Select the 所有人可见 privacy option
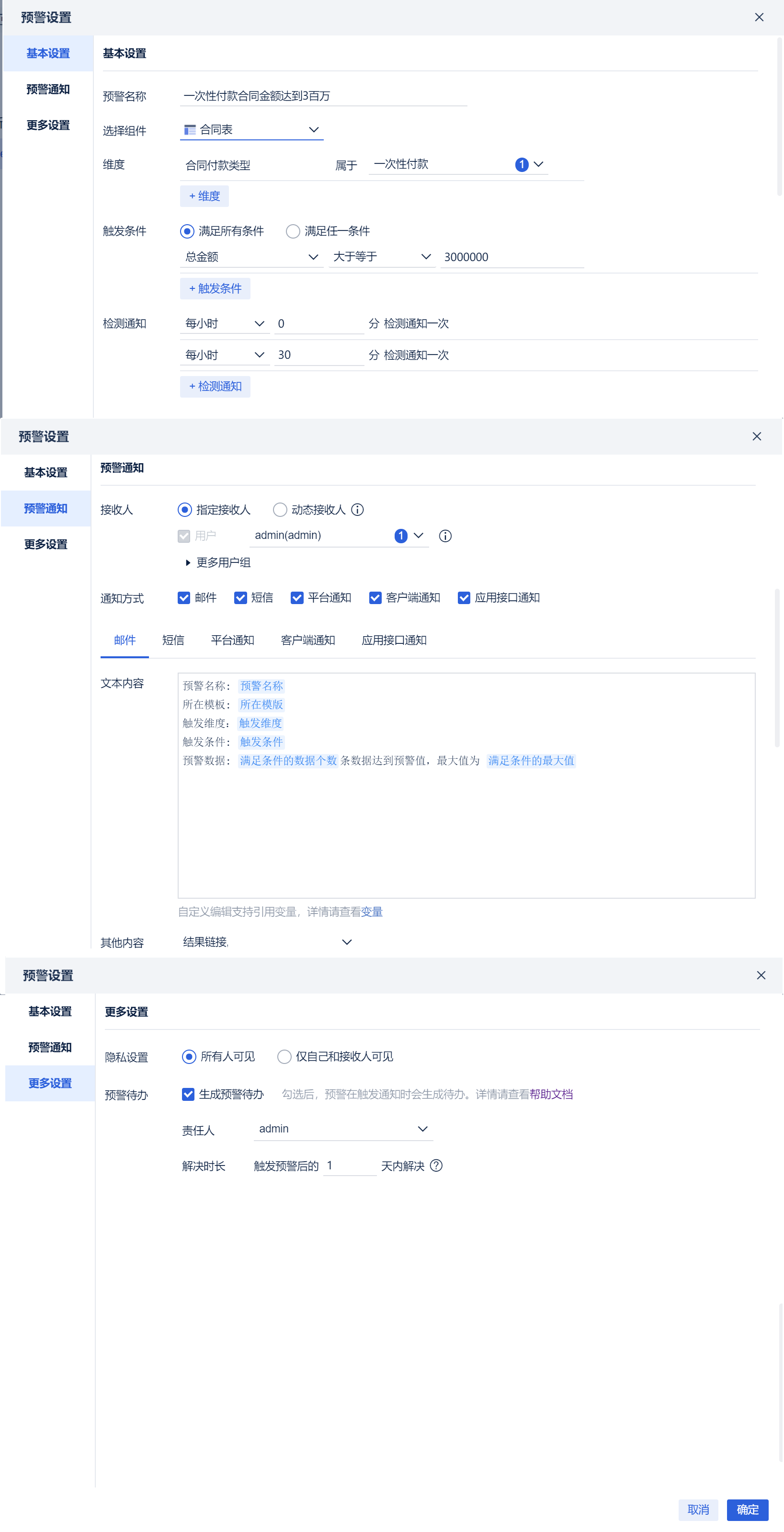 pos(189,1056)
